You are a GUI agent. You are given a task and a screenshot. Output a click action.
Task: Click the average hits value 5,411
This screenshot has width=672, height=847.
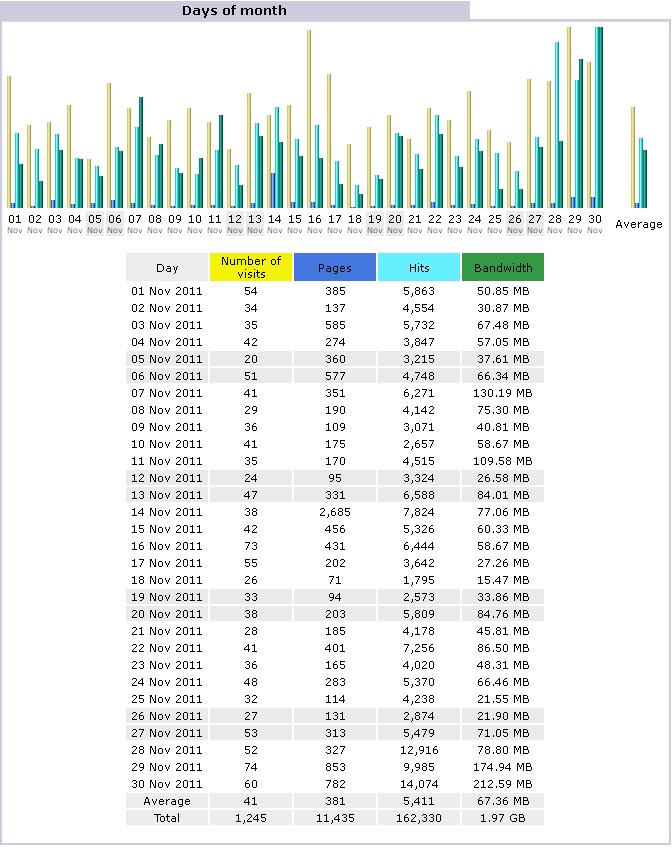(x=419, y=801)
